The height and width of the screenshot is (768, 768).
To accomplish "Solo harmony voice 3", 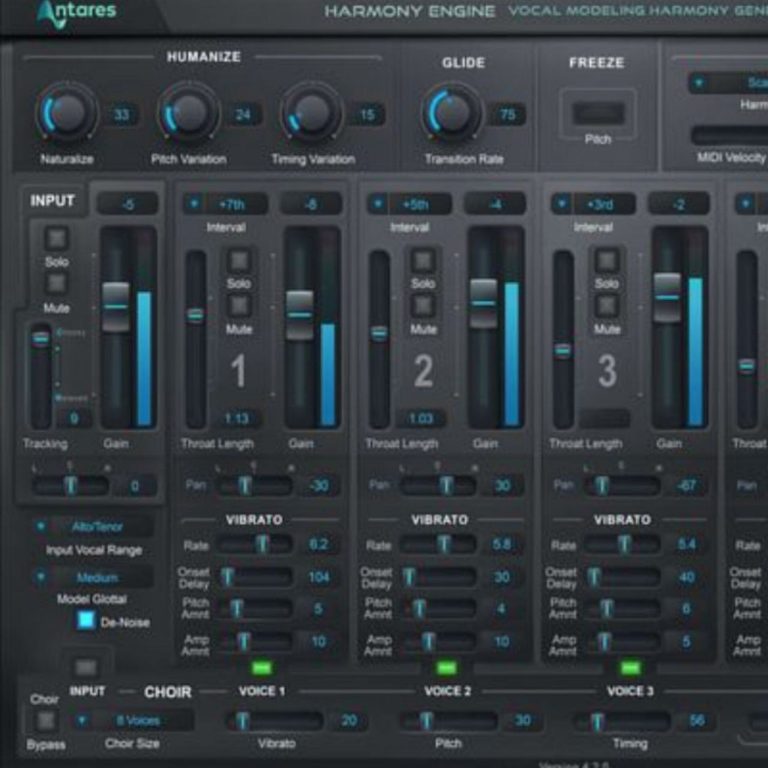I will click(x=607, y=260).
